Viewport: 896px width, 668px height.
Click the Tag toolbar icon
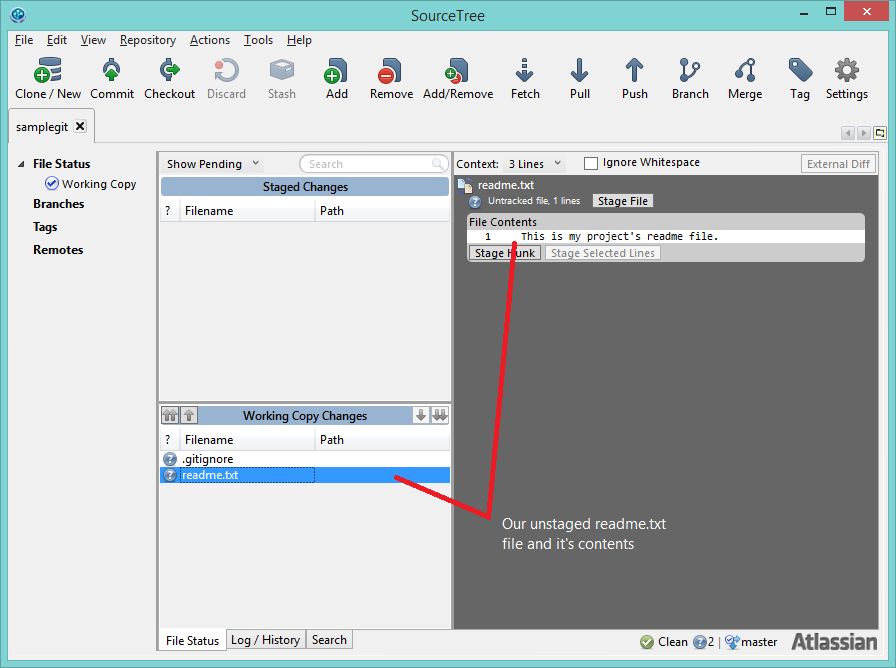click(x=799, y=79)
